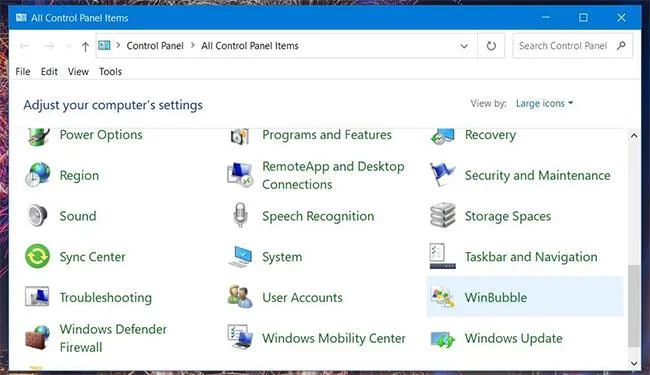Click the Control Panel icon in address bar
The width and height of the screenshot is (650, 375).
pyautogui.click(x=104, y=45)
